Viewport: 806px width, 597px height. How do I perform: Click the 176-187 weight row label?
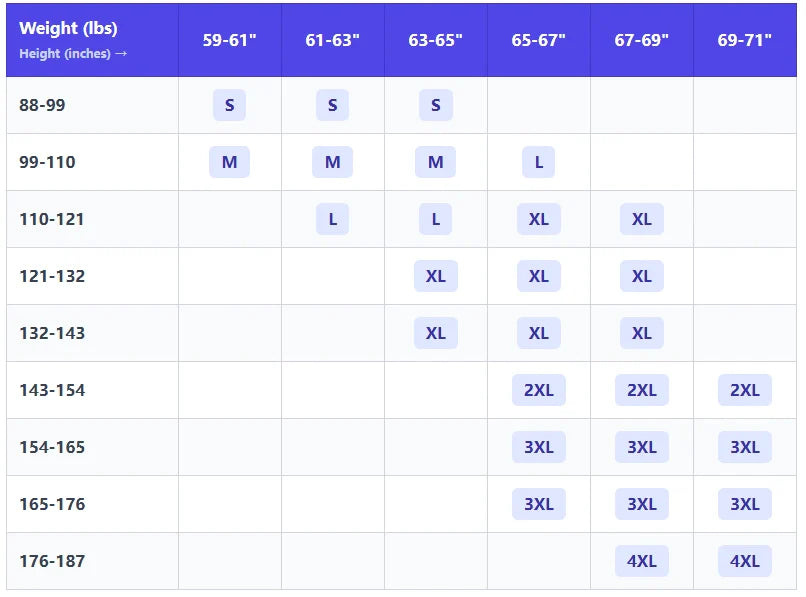point(52,561)
